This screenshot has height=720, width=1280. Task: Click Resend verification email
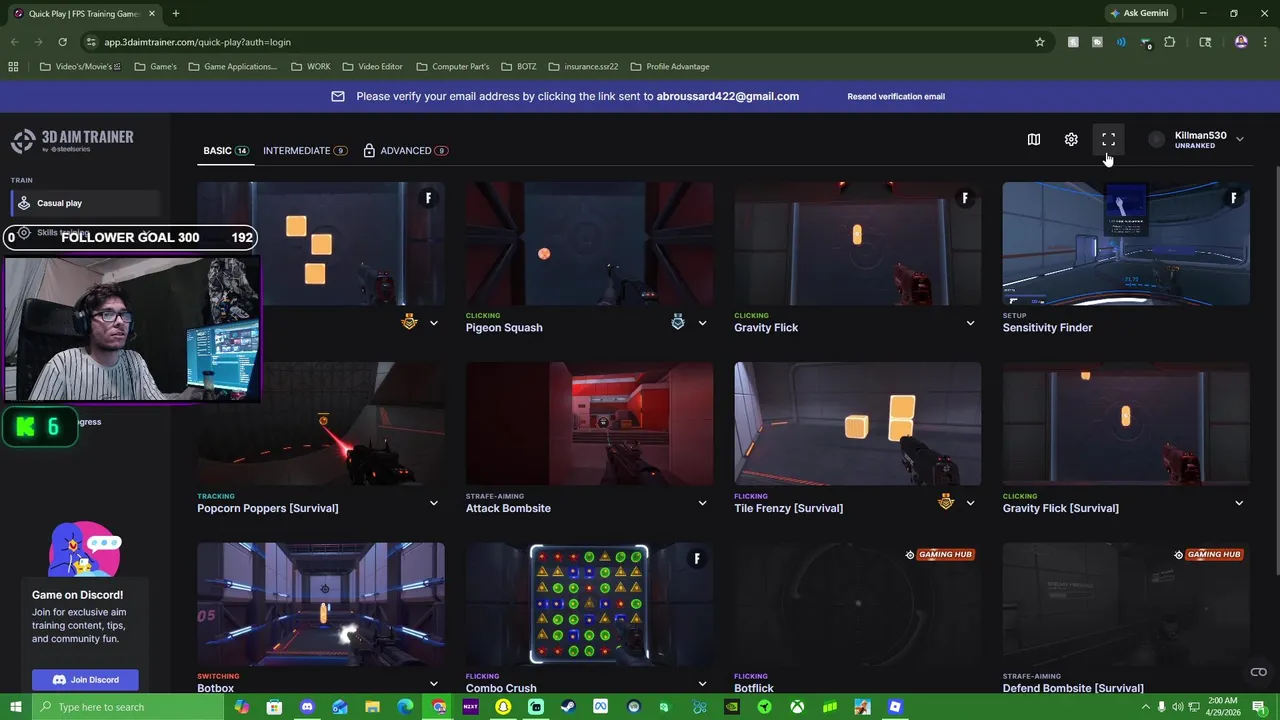click(896, 96)
